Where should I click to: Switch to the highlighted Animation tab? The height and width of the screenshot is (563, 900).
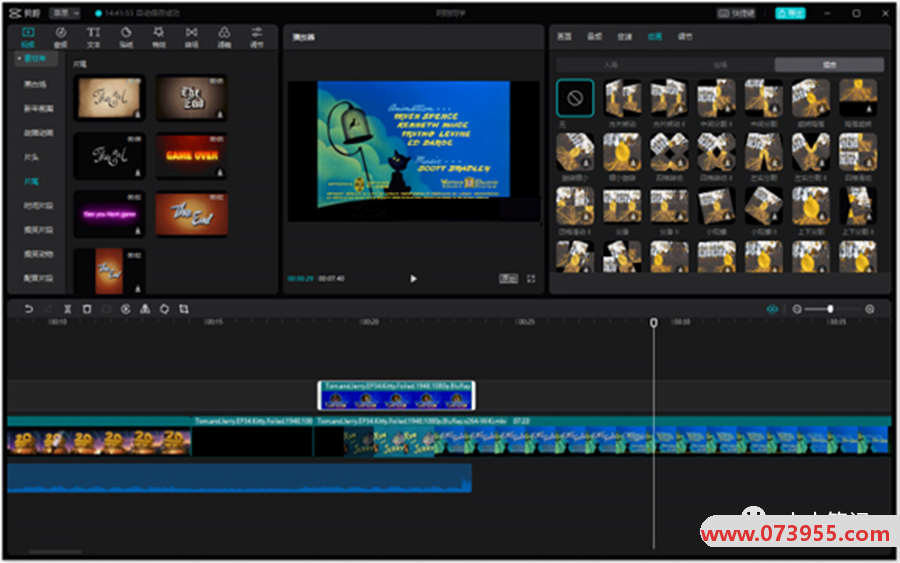(655, 36)
